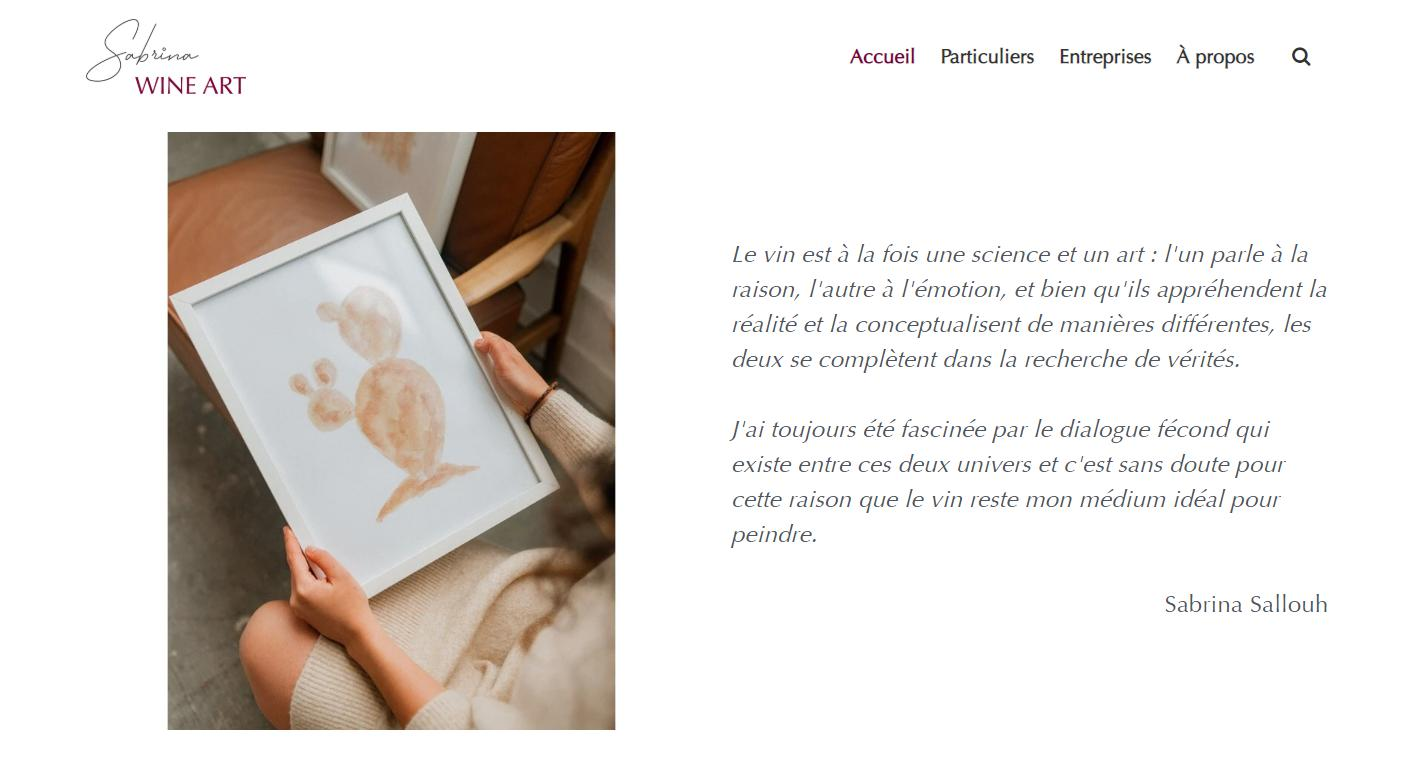This screenshot has width=1427, height=767.
Task: Go to the Accueil menu item
Action: pos(882,57)
